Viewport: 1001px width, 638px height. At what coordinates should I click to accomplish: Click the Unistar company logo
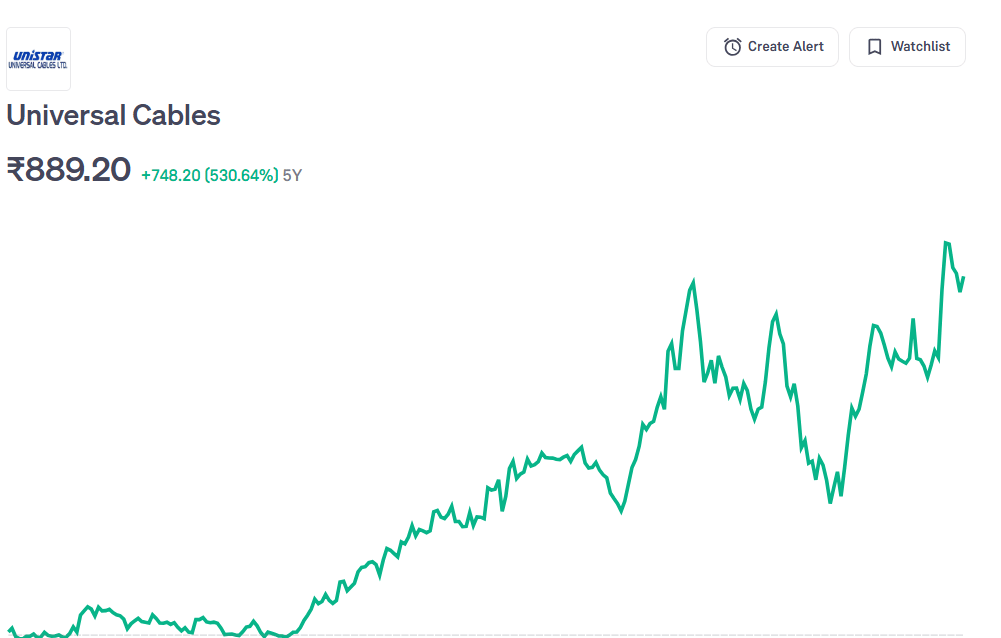click(38, 59)
